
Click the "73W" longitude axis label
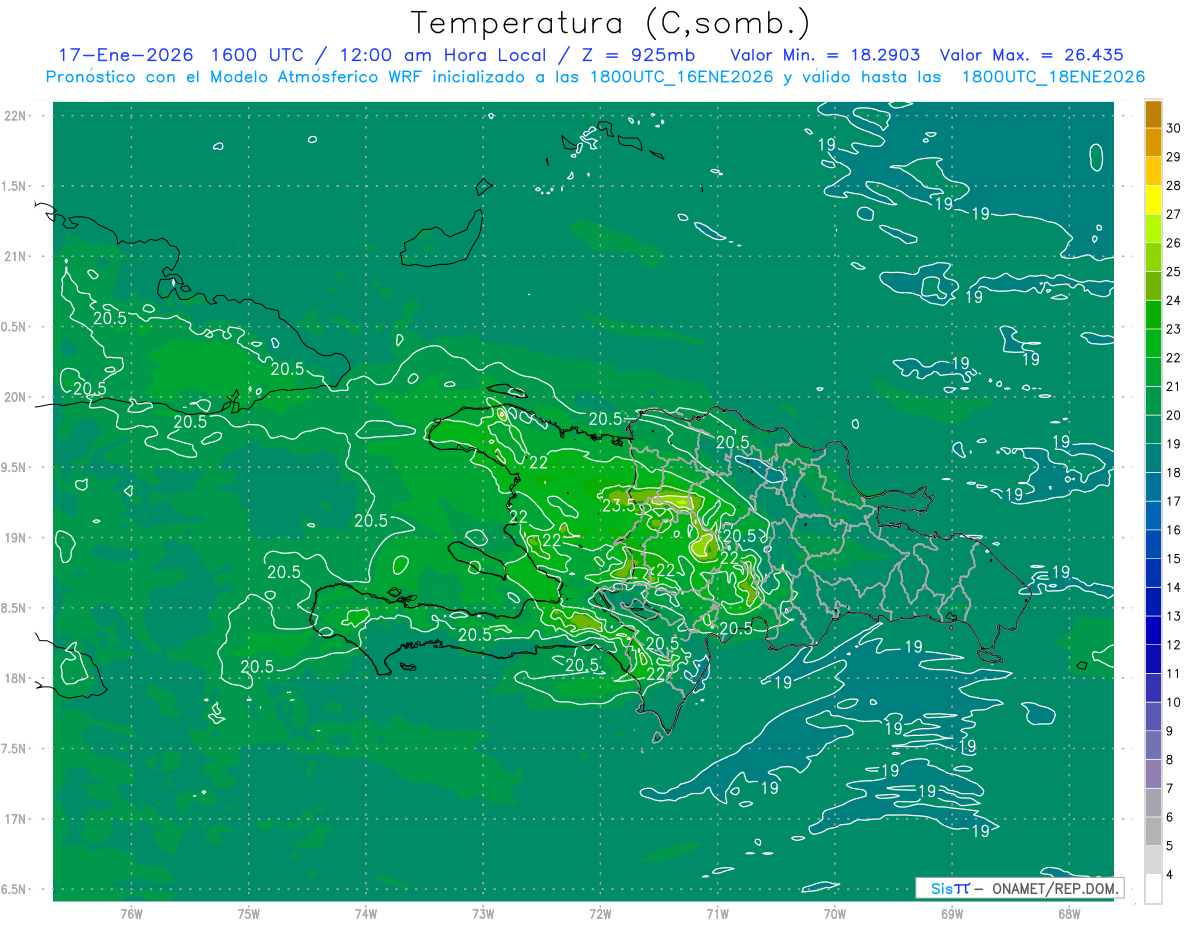coord(483,914)
